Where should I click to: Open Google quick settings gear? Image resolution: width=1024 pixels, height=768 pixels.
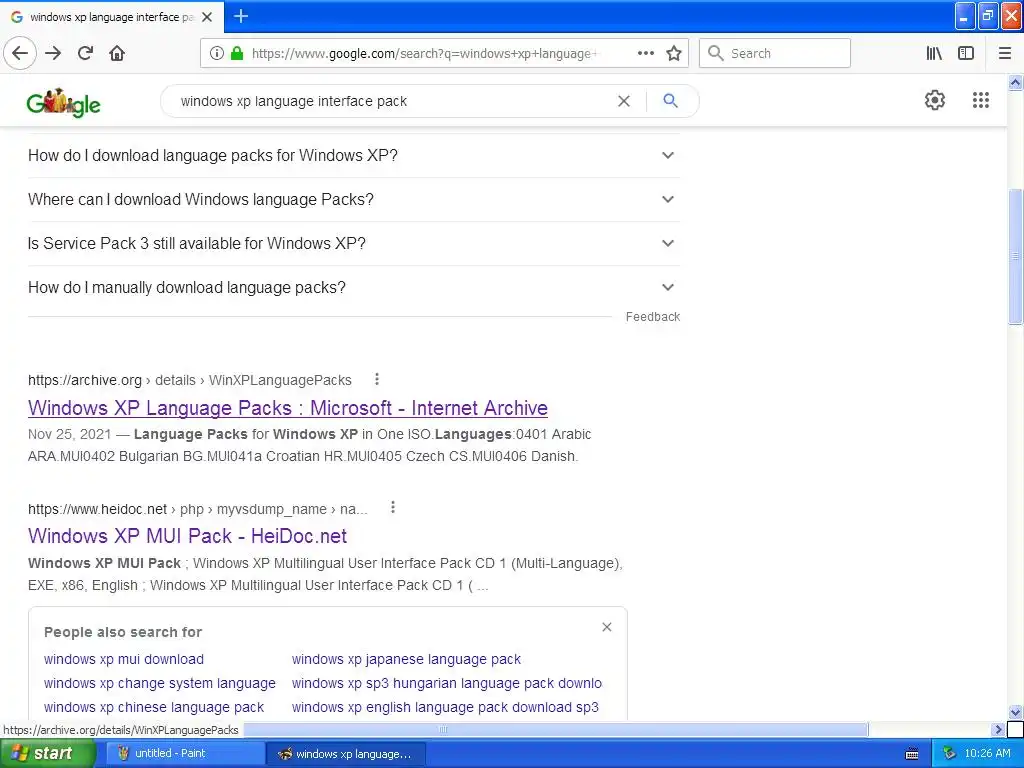click(x=935, y=100)
